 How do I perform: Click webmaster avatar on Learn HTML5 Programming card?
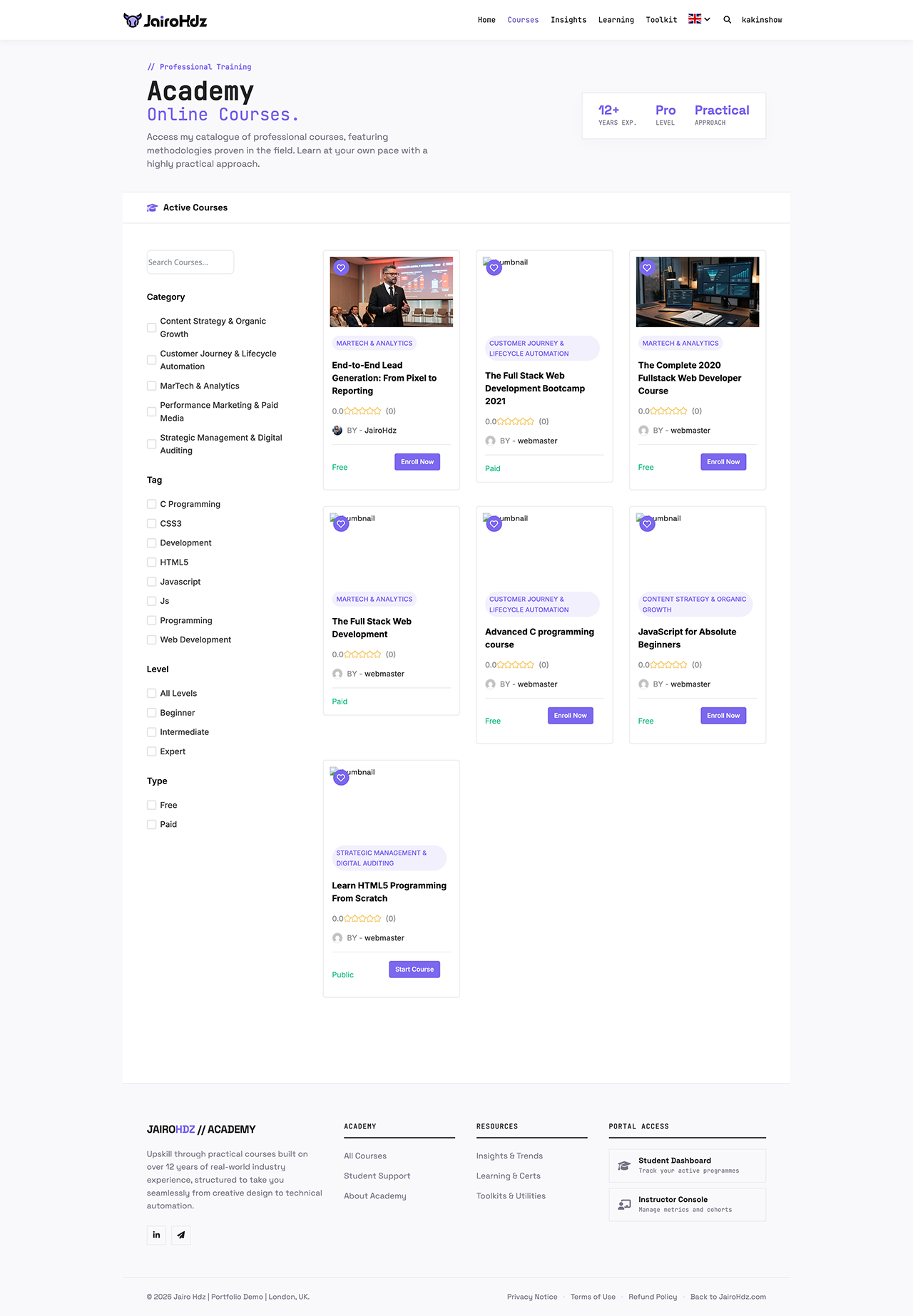(337, 938)
